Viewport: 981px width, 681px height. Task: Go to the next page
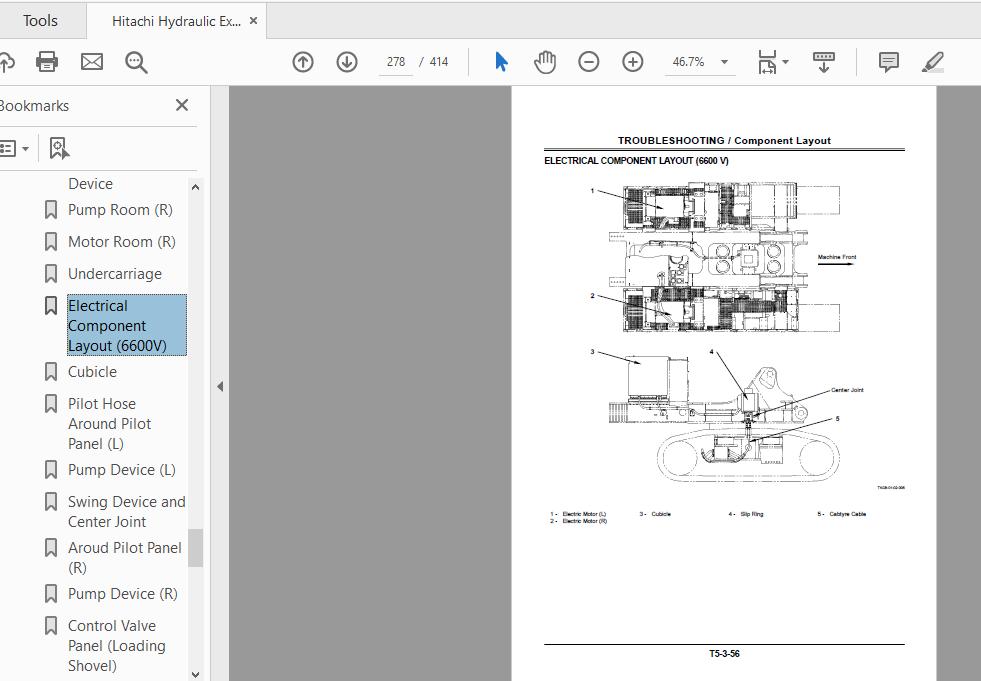coord(346,61)
